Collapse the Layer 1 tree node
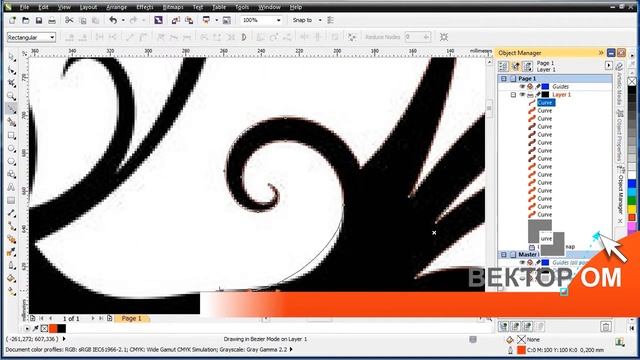The width and height of the screenshot is (640, 360). click(513, 95)
